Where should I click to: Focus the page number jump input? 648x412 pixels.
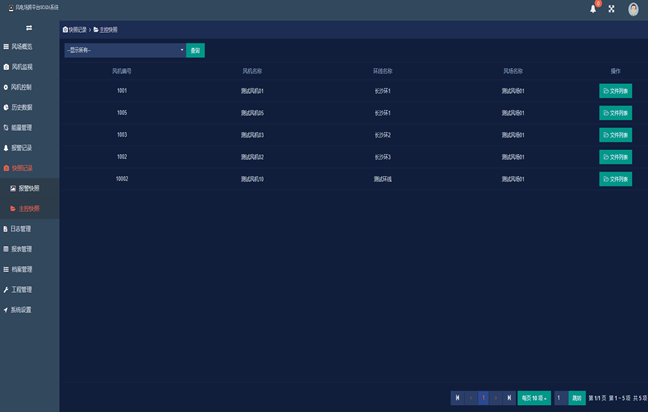pos(560,398)
